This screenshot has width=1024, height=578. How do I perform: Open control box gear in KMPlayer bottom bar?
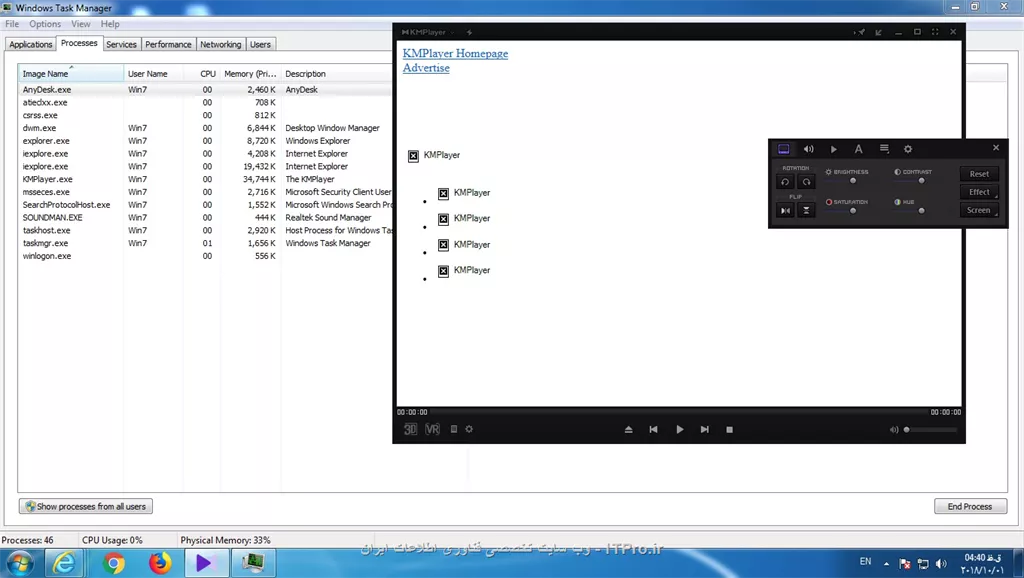tap(469, 429)
